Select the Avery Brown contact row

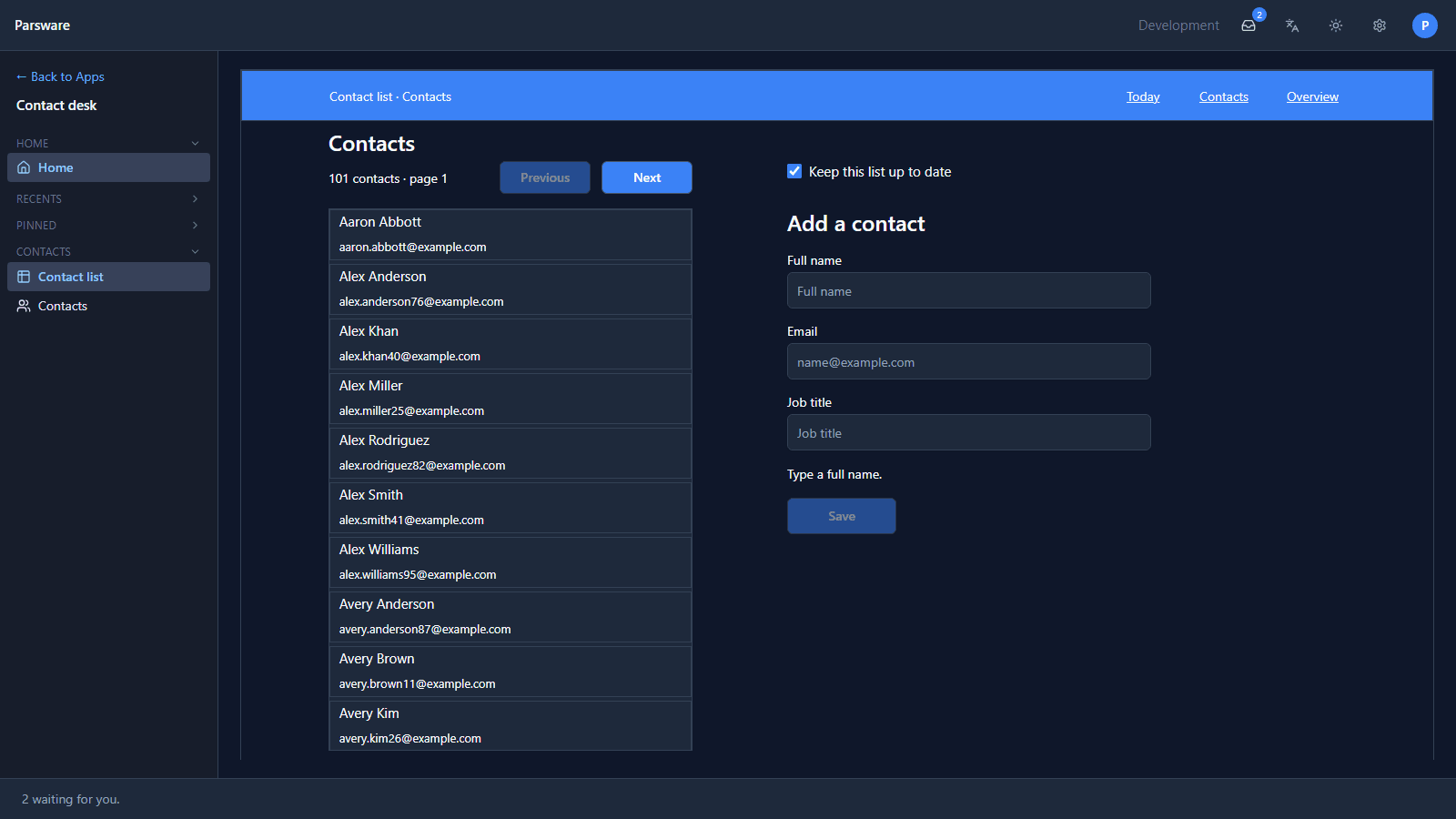[x=511, y=672]
